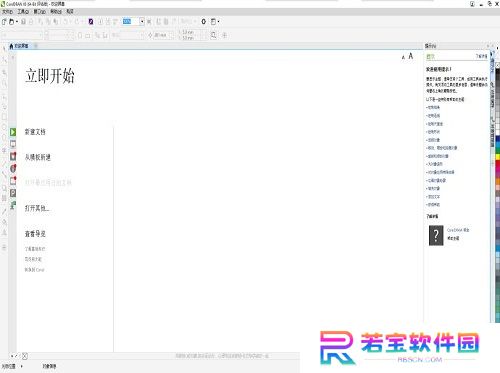500x373 pixels.
Task: Pick the black swatch in color palette
Action: coord(497,72)
